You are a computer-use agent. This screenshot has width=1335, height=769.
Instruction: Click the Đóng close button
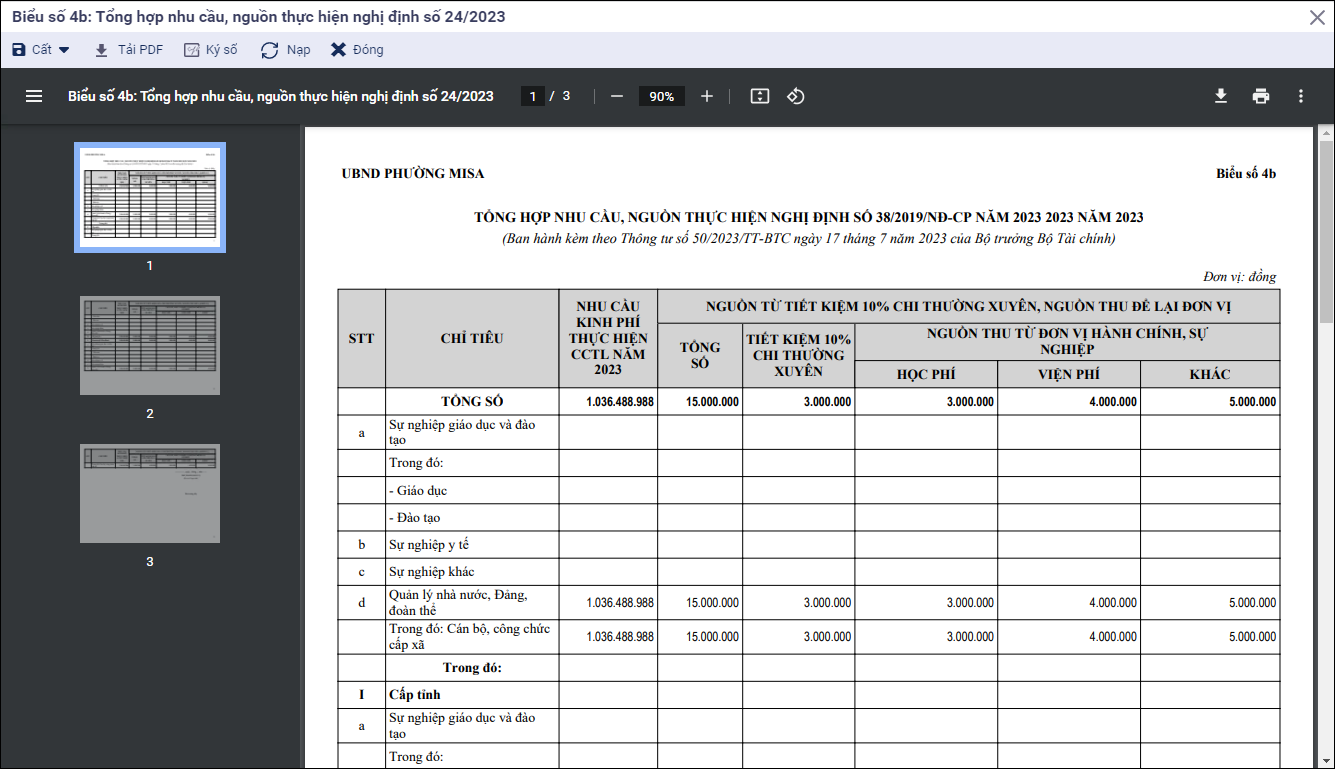click(357, 50)
